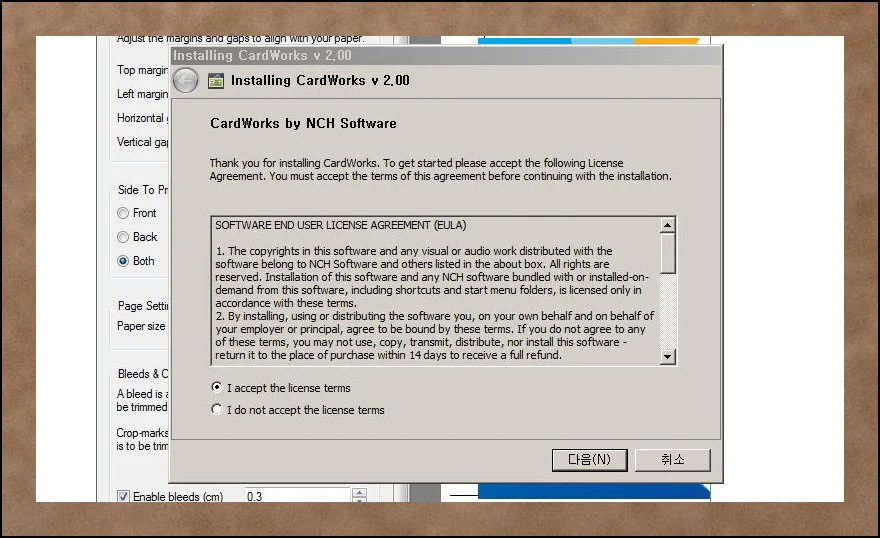Image resolution: width=880 pixels, height=538 pixels.
Task: Click the circular back arrow in the installer
Action: pos(185,81)
